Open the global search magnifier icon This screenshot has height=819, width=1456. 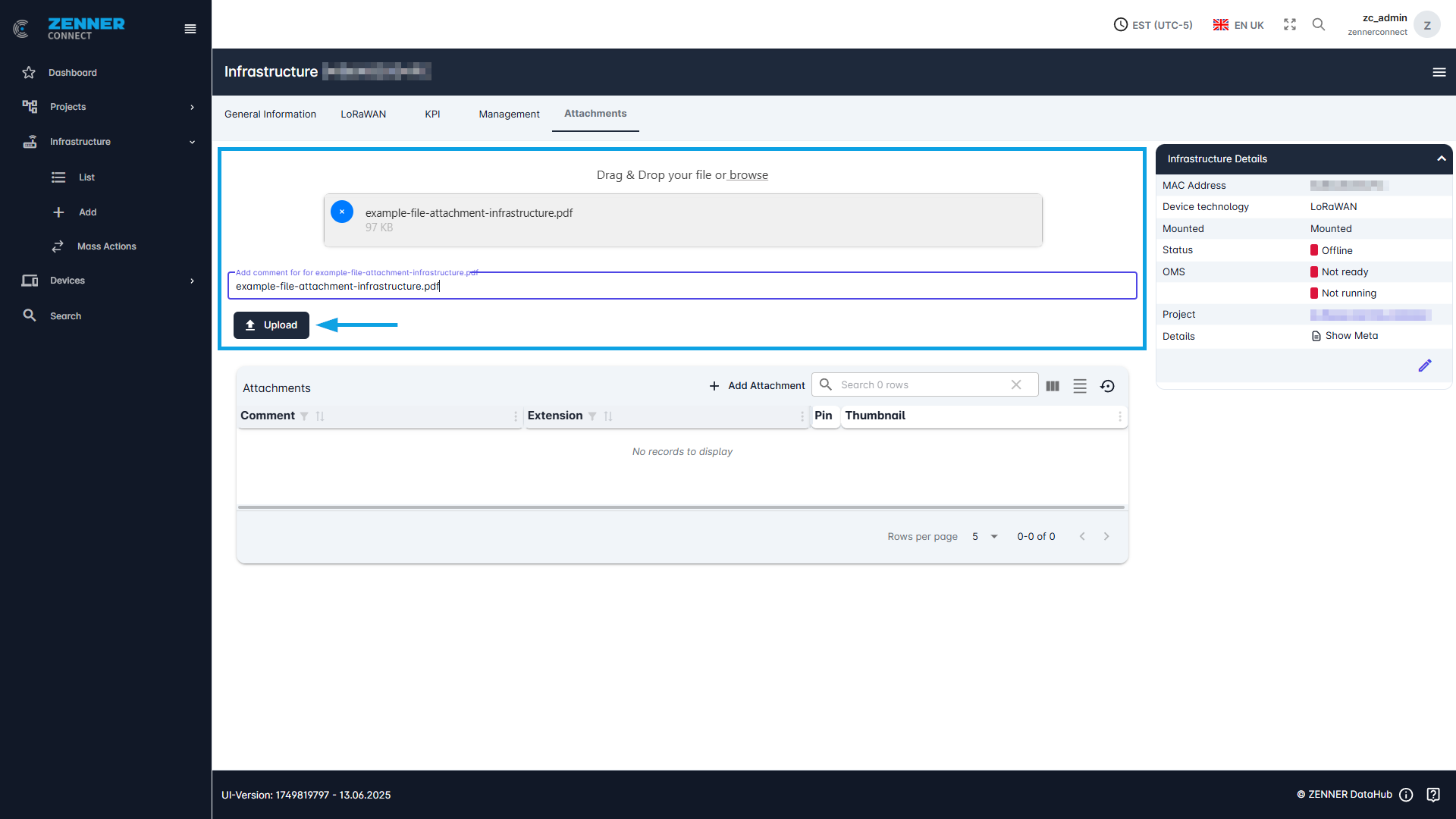click(1319, 24)
